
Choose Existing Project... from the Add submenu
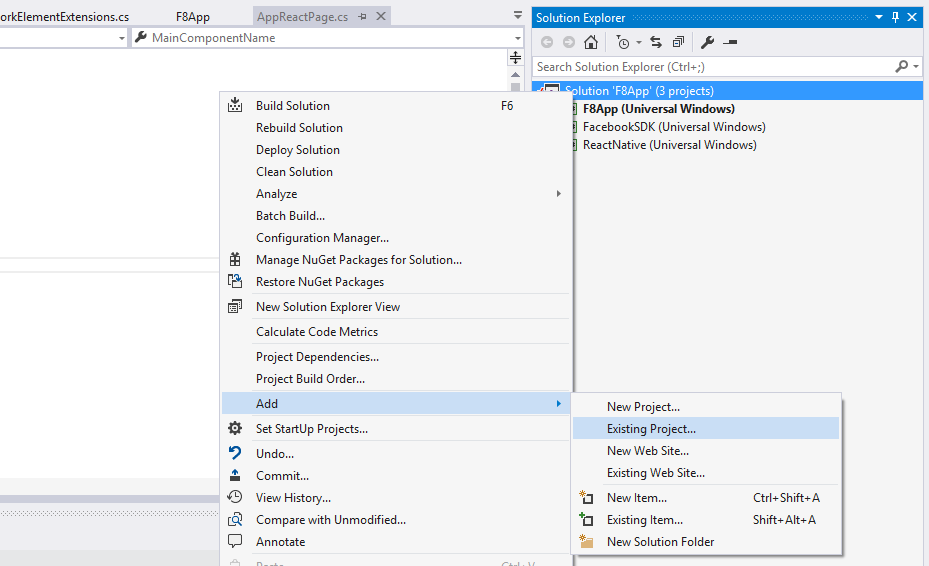(651, 429)
